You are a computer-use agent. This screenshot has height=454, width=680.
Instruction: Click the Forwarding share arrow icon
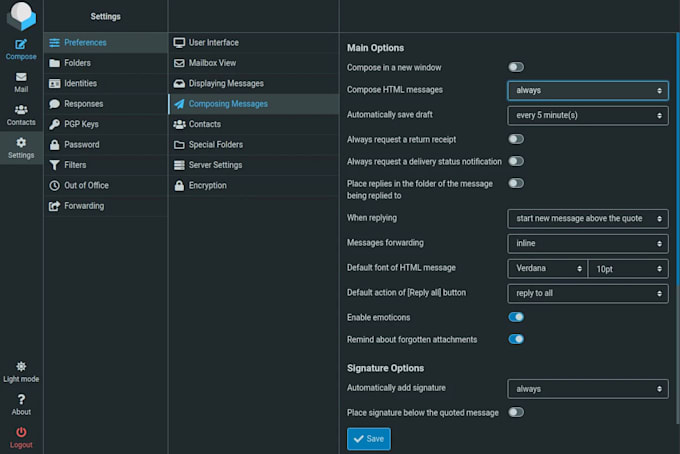click(x=54, y=206)
